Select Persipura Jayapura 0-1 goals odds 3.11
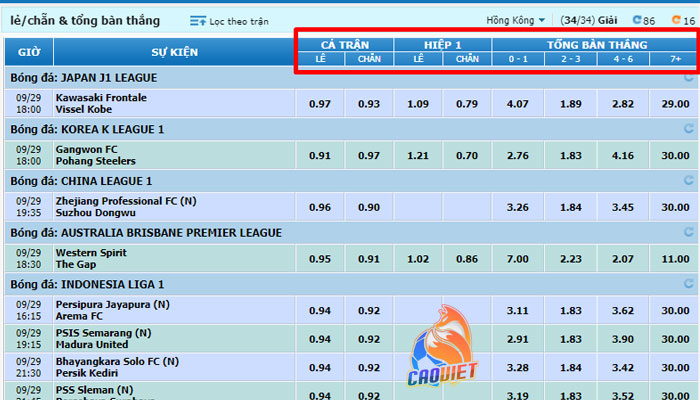Screen dimensions: 700x400 [x=518, y=310]
